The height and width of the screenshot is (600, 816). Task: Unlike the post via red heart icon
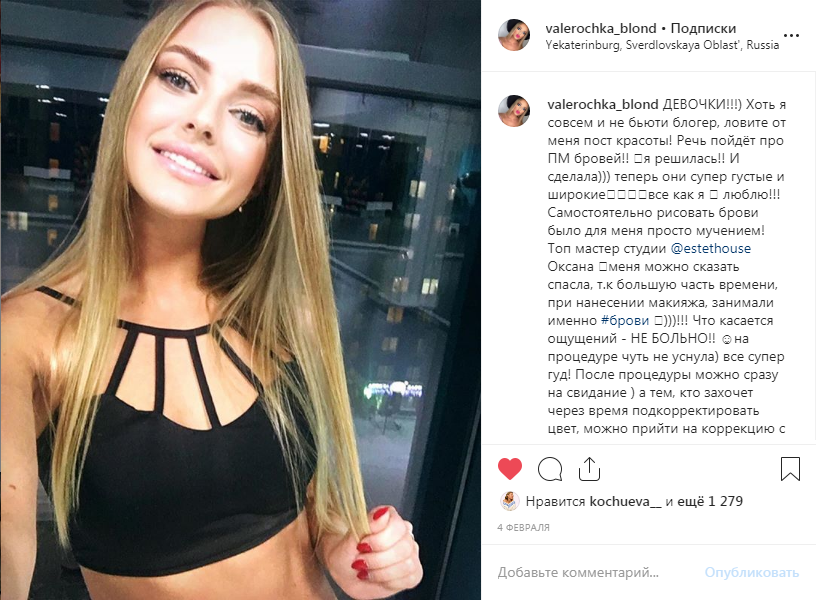tap(509, 469)
